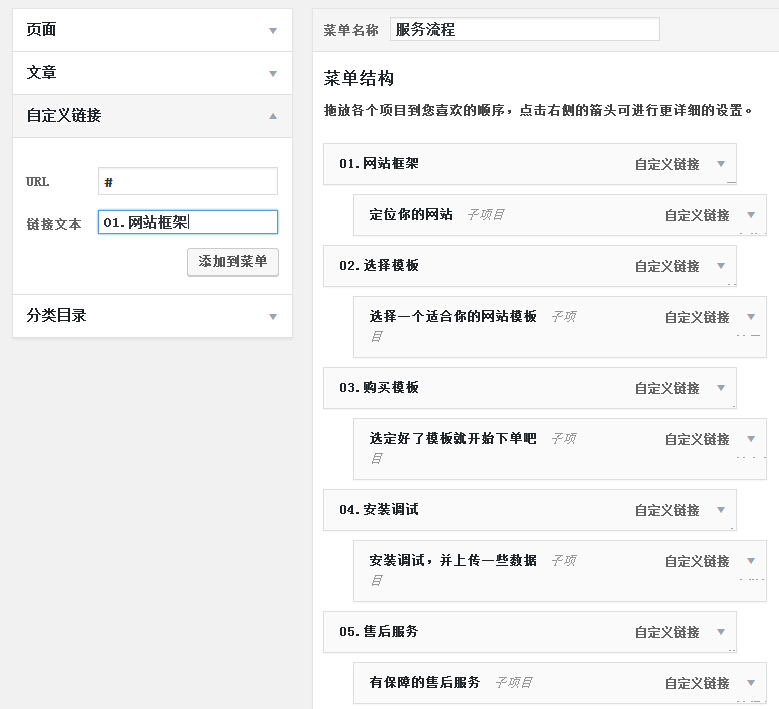Screen dimensions: 779x709
Task: Click the 链接文本 text field
Action: click(x=188, y=222)
